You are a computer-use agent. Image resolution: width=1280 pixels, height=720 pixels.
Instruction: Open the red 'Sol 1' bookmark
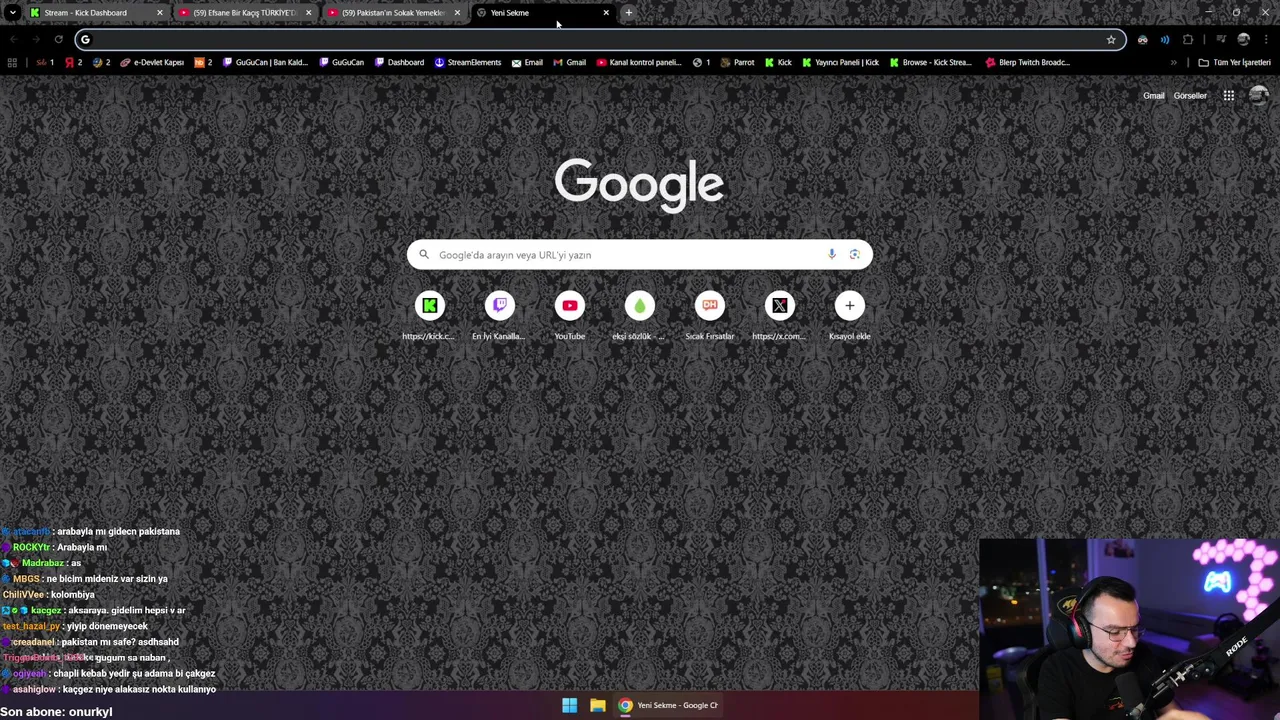45,62
